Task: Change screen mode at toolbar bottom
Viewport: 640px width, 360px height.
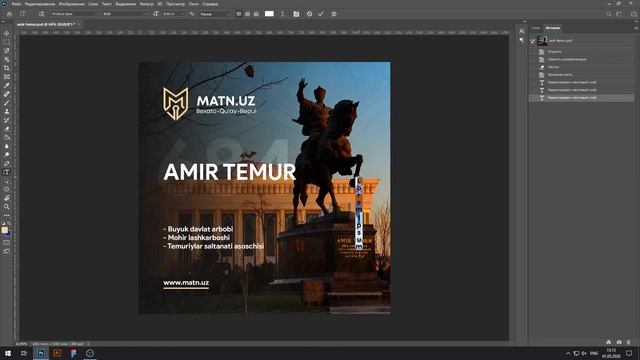Action: tap(7, 251)
